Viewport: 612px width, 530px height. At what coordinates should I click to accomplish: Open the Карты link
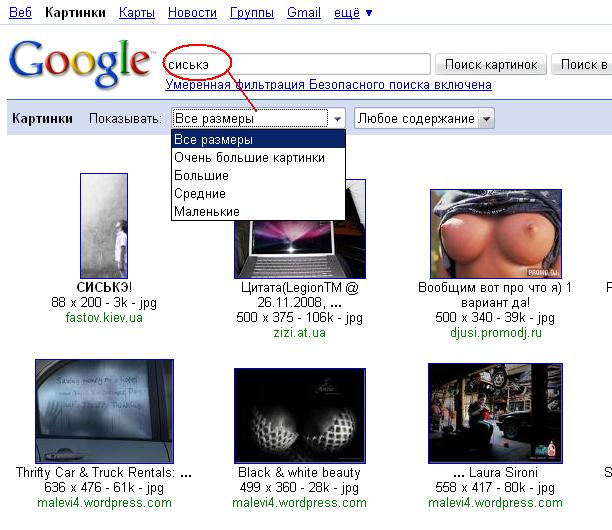pyautogui.click(x=137, y=12)
